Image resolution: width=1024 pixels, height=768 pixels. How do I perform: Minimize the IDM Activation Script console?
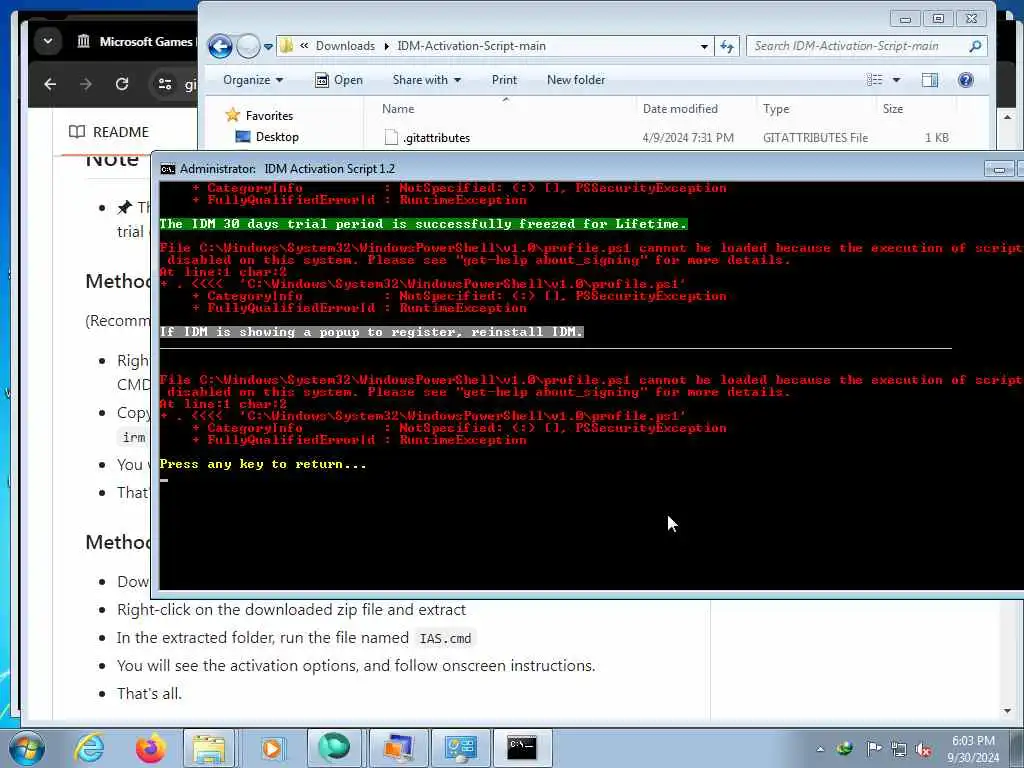[x=999, y=169]
